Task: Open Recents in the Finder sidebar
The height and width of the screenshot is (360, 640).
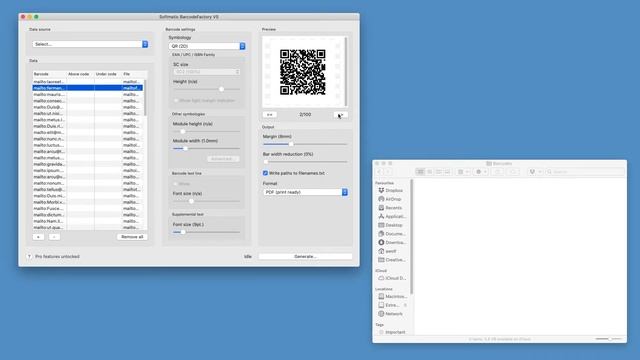Action: pyautogui.click(x=390, y=208)
